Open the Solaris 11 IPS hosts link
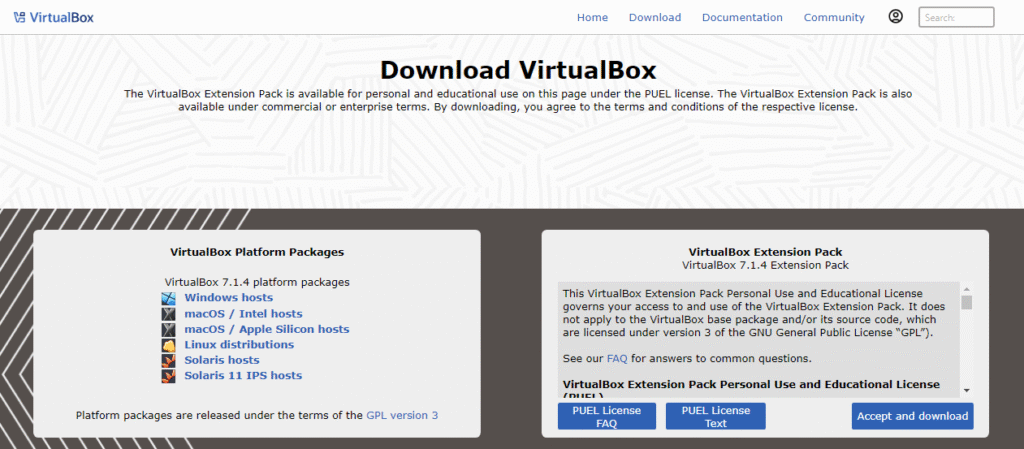This screenshot has height=449, width=1024. [244, 376]
